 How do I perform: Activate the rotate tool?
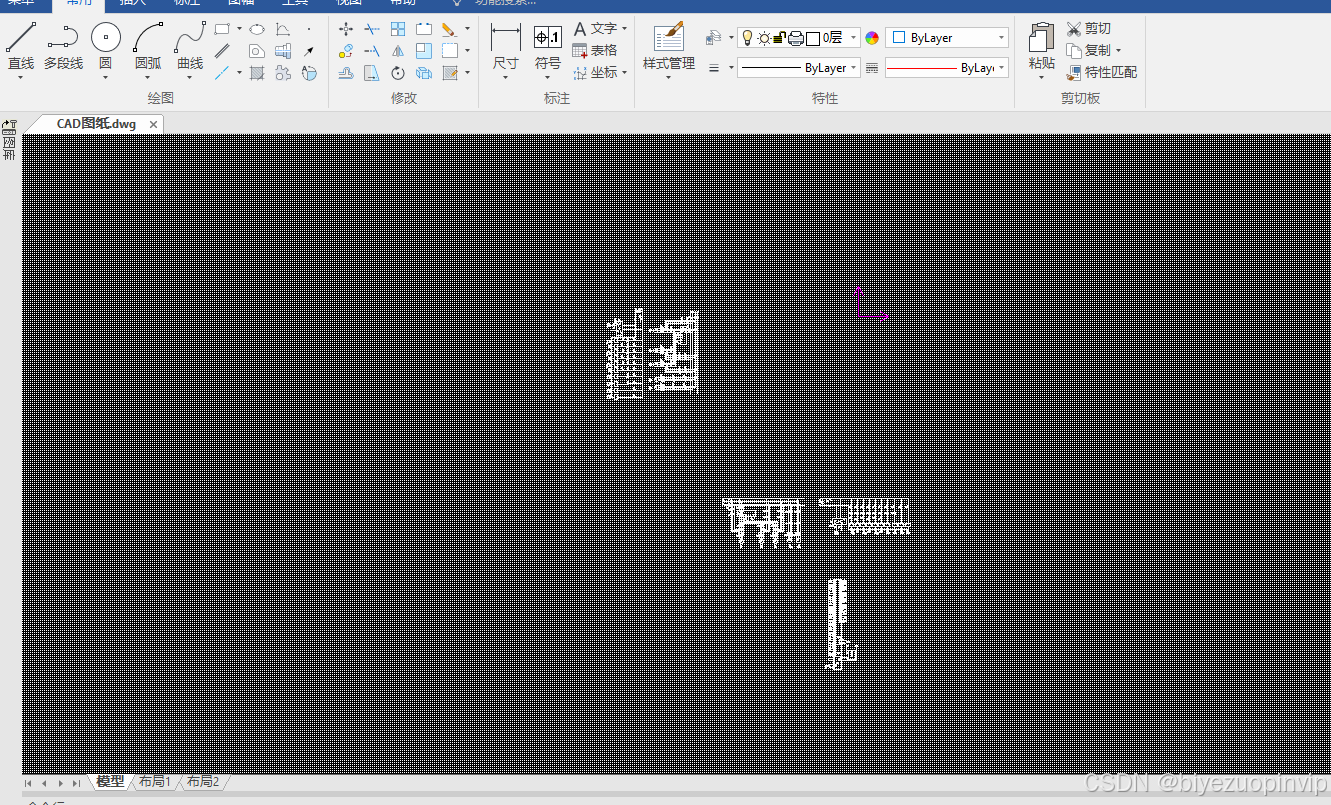point(398,73)
